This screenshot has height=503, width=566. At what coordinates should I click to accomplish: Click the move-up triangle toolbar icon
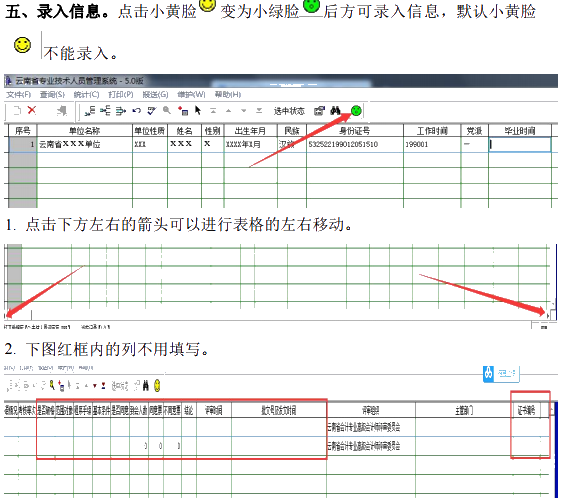click(x=228, y=111)
